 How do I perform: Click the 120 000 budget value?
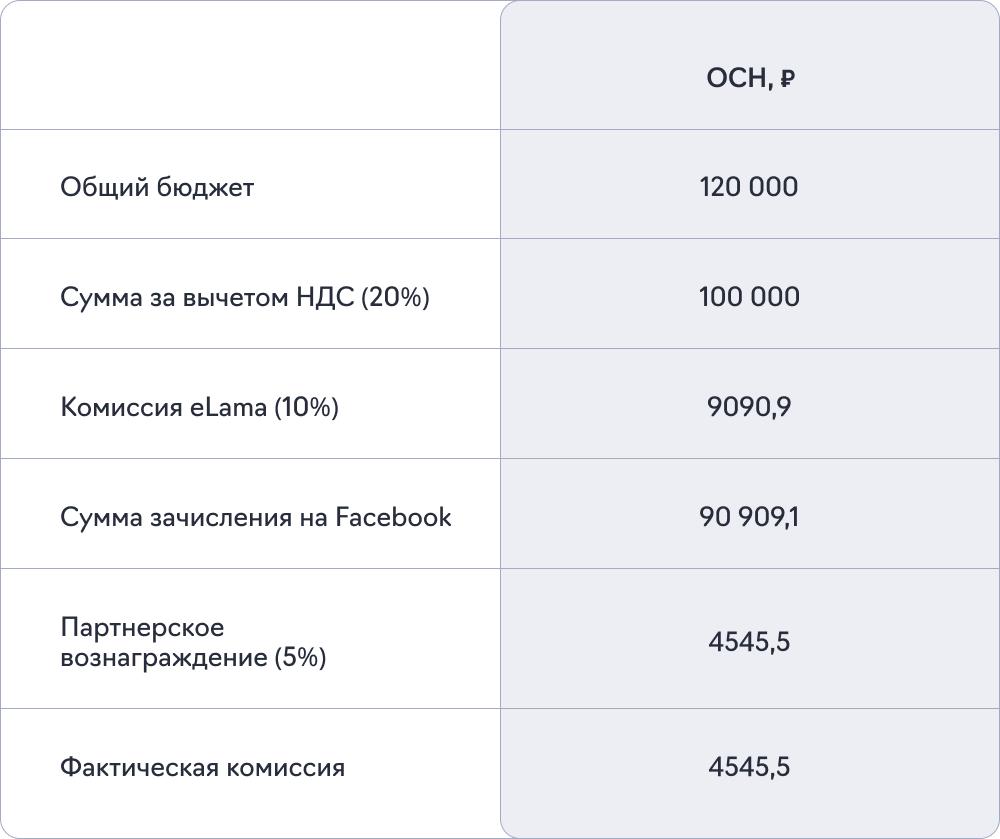pos(749,187)
